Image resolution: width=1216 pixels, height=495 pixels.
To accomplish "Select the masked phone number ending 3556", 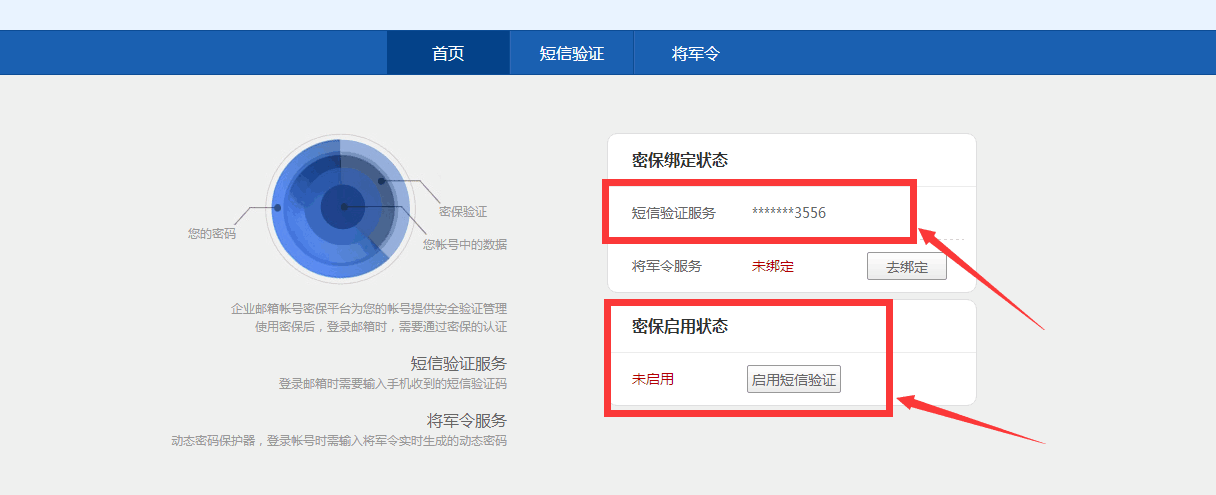I will tap(789, 213).
